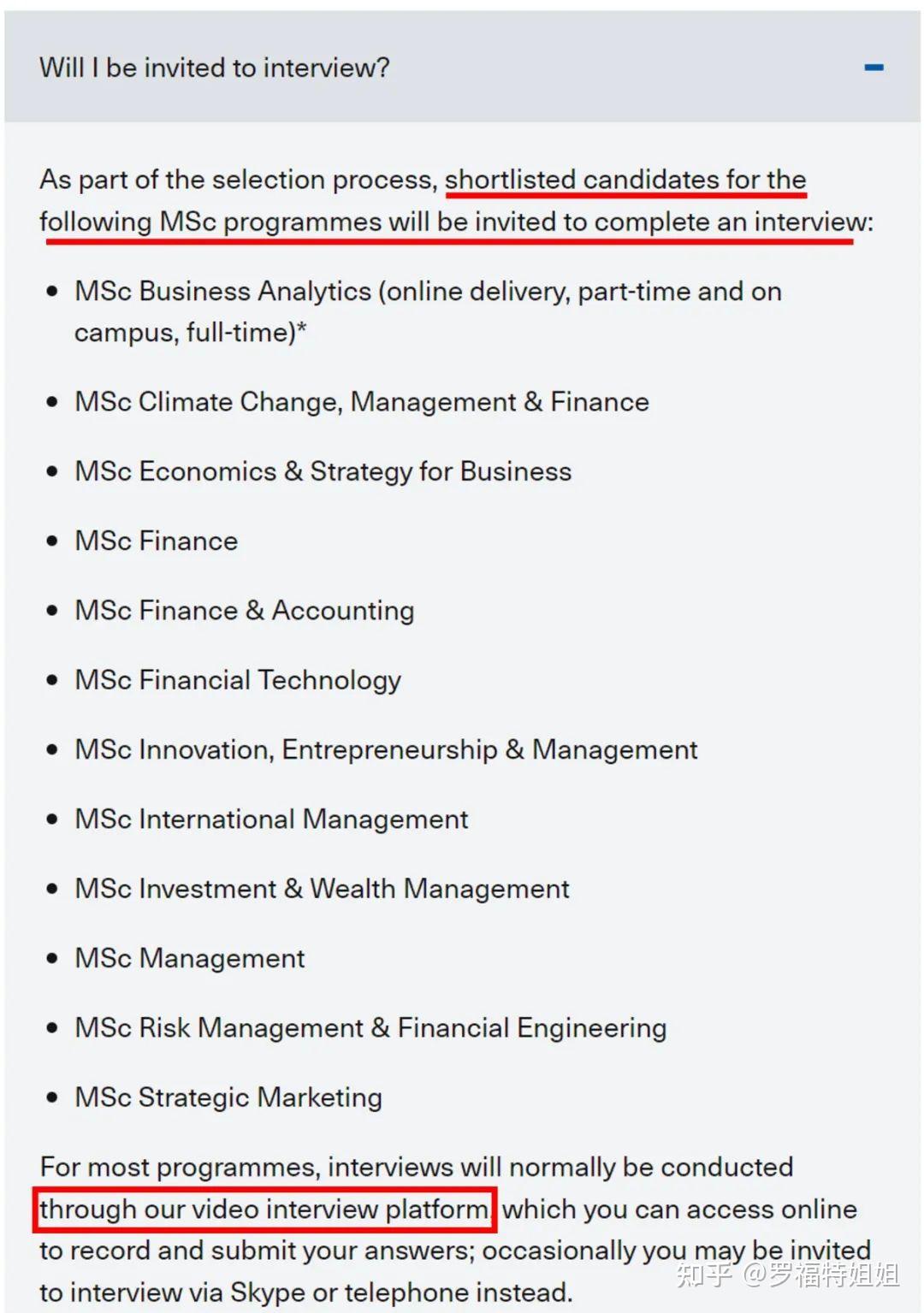Click MSc Risk Management & Financial Engineering
This screenshot has height=1313, width=924.
370,1027
